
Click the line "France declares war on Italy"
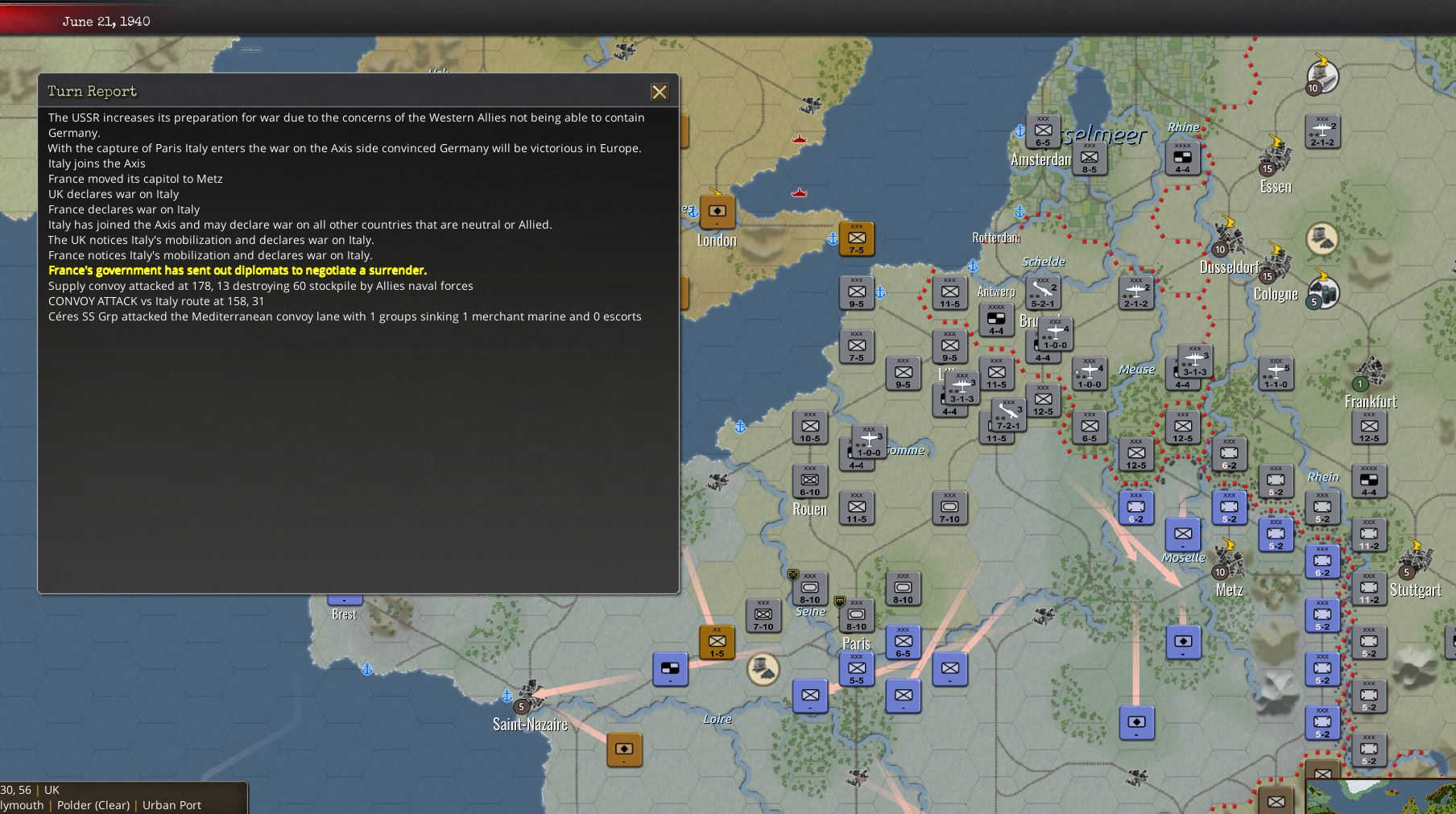124,209
